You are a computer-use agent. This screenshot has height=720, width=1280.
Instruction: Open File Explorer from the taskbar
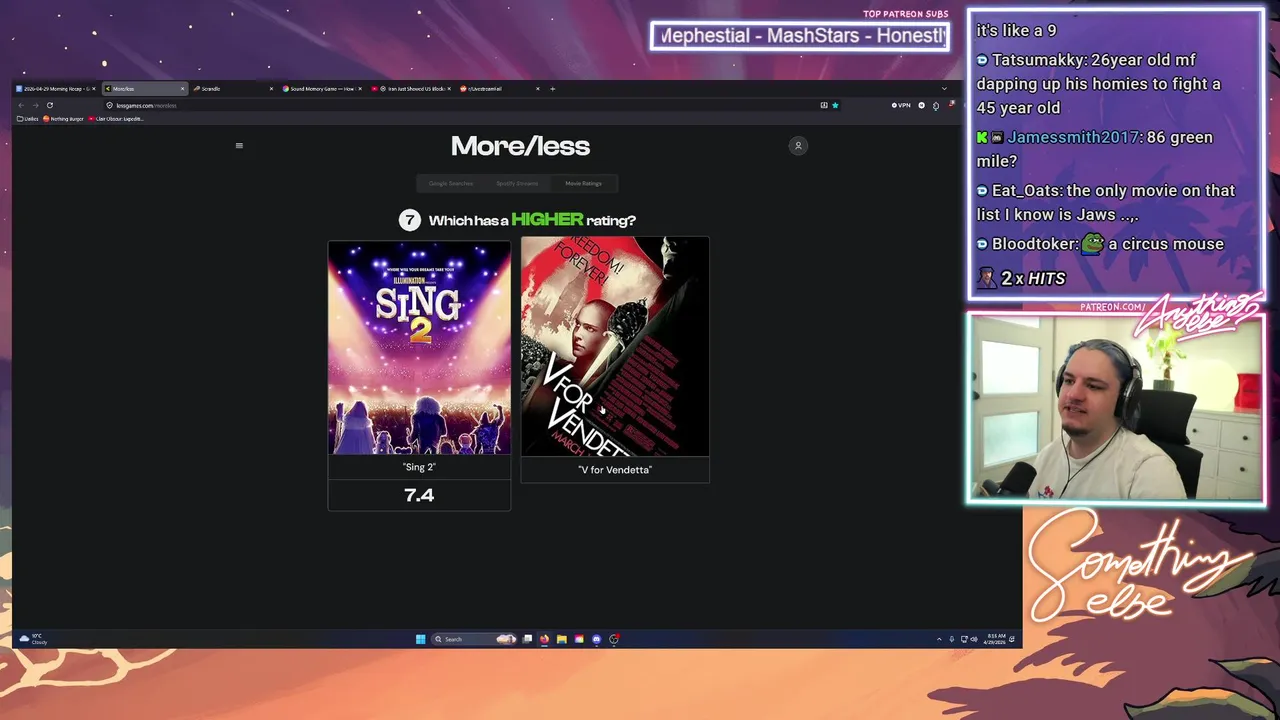[562, 639]
